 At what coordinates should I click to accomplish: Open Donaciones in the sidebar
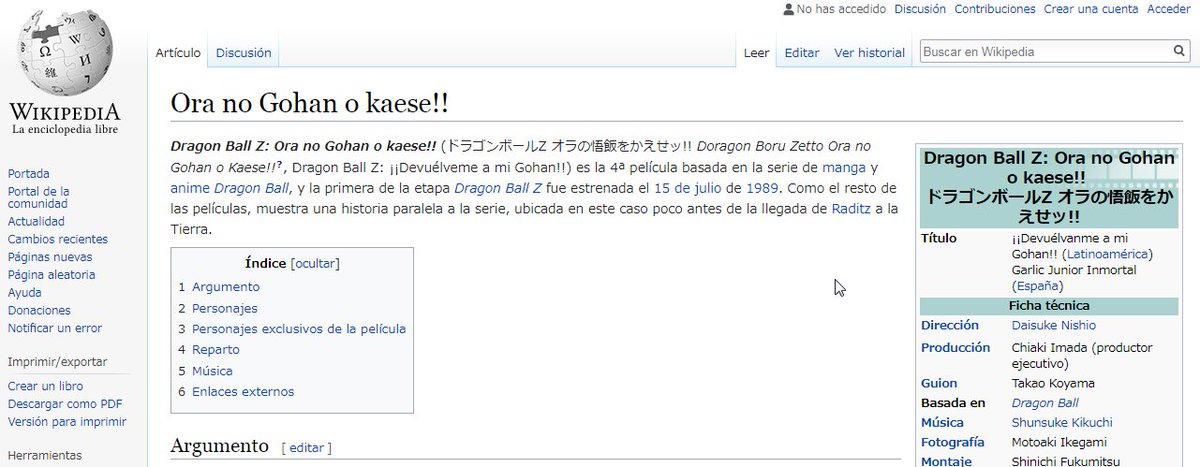click(x=39, y=311)
